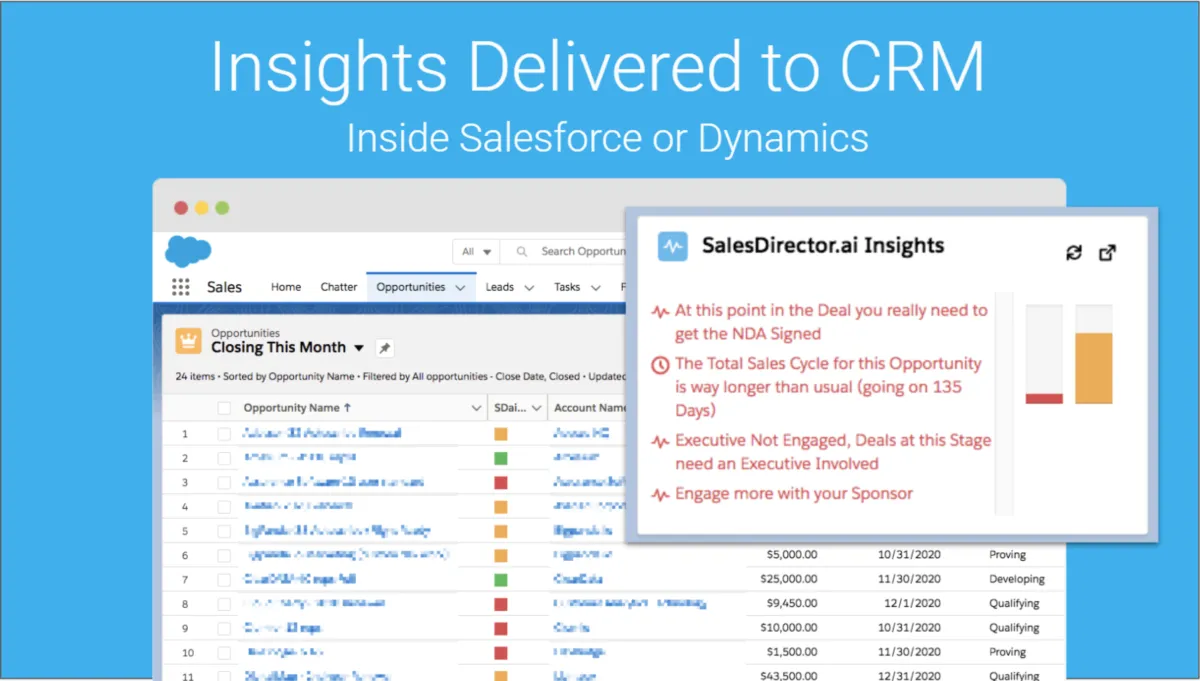Check the checkbox for row 7
This screenshot has width=1200, height=681.
click(x=224, y=579)
